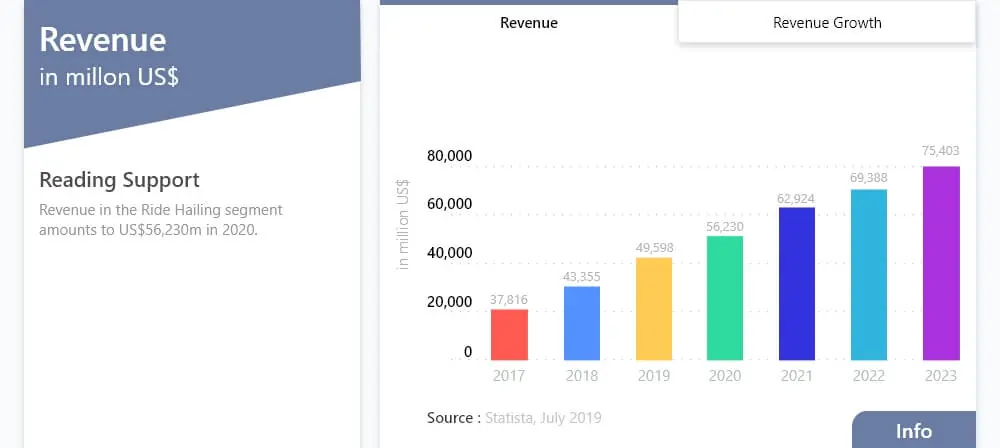Screen dimensions: 1000x448
Task: Click the 2017 axis label
Action: pyautogui.click(x=509, y=375)
